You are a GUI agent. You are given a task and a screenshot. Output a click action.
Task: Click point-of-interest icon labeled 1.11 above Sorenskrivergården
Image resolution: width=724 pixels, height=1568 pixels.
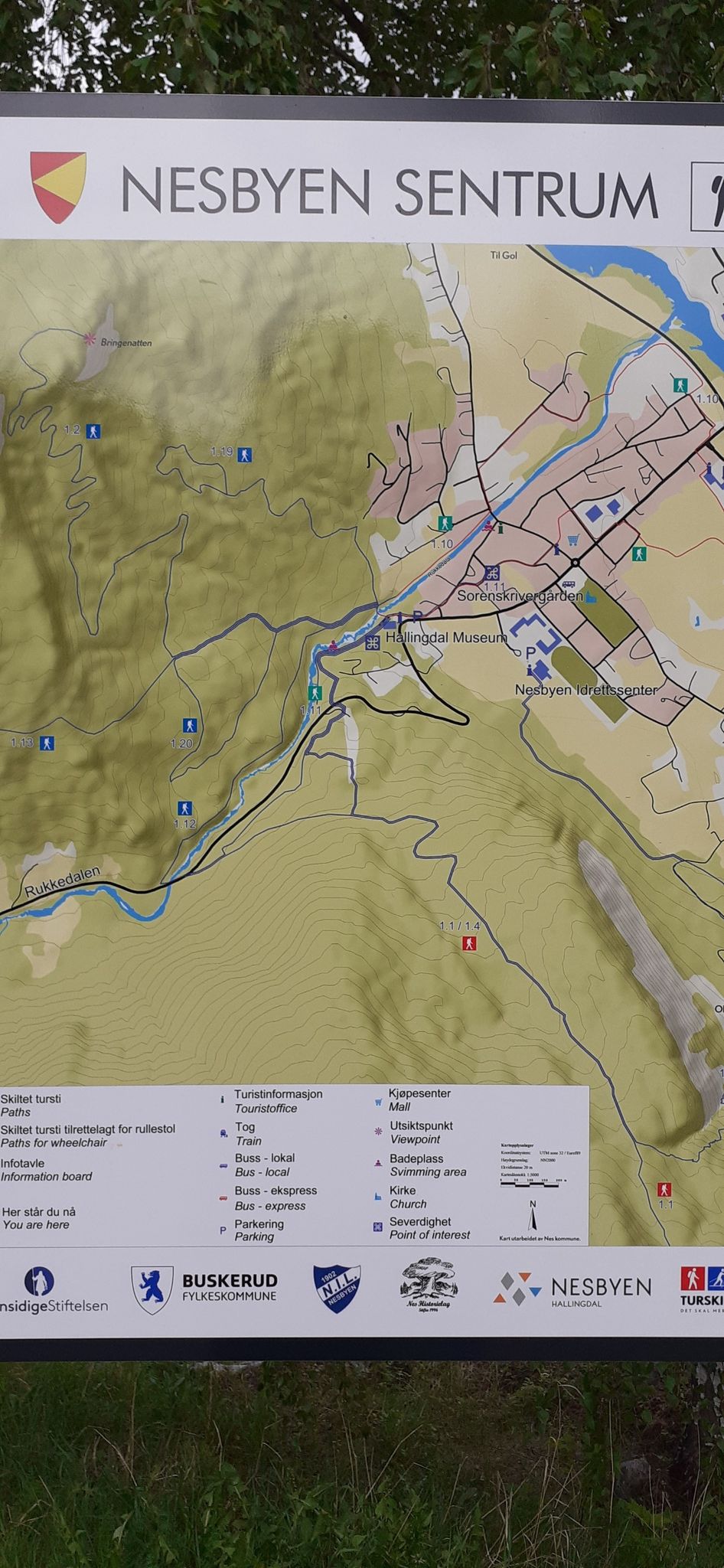[492, 573]
